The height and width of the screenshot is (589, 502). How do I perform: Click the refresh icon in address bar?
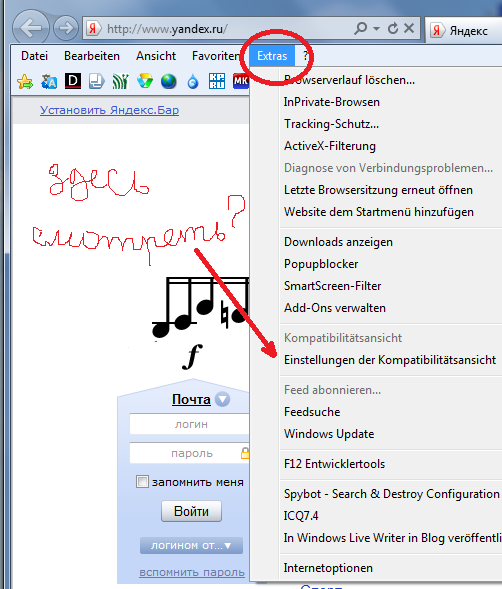(393, 28)
